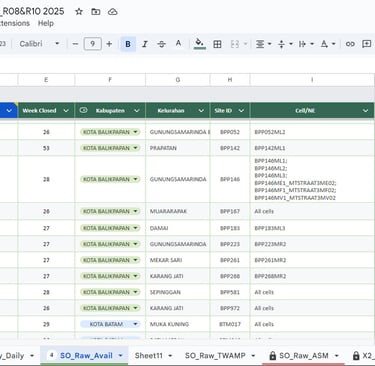The height and width of the screenshot is (366, 375).
Task: Open the Help menu
Action: [46, 23]
